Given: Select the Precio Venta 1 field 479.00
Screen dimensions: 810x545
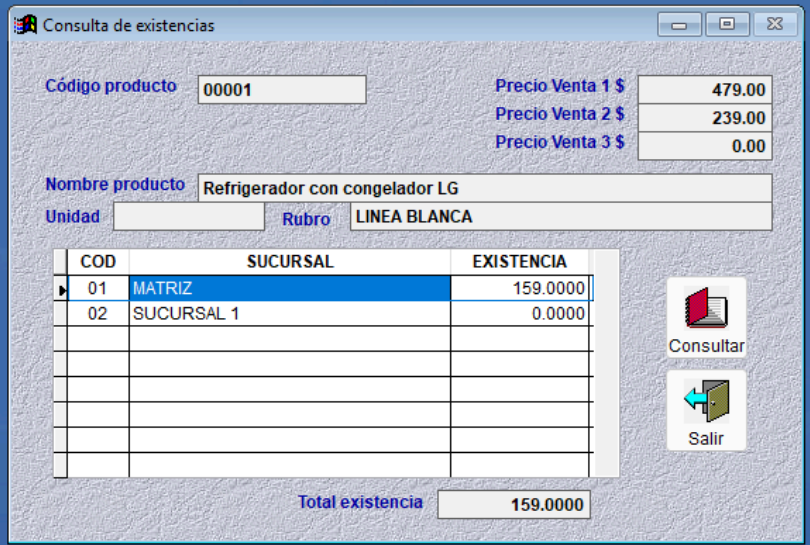Looking at the screenshot, I should [x=705, y=89].
